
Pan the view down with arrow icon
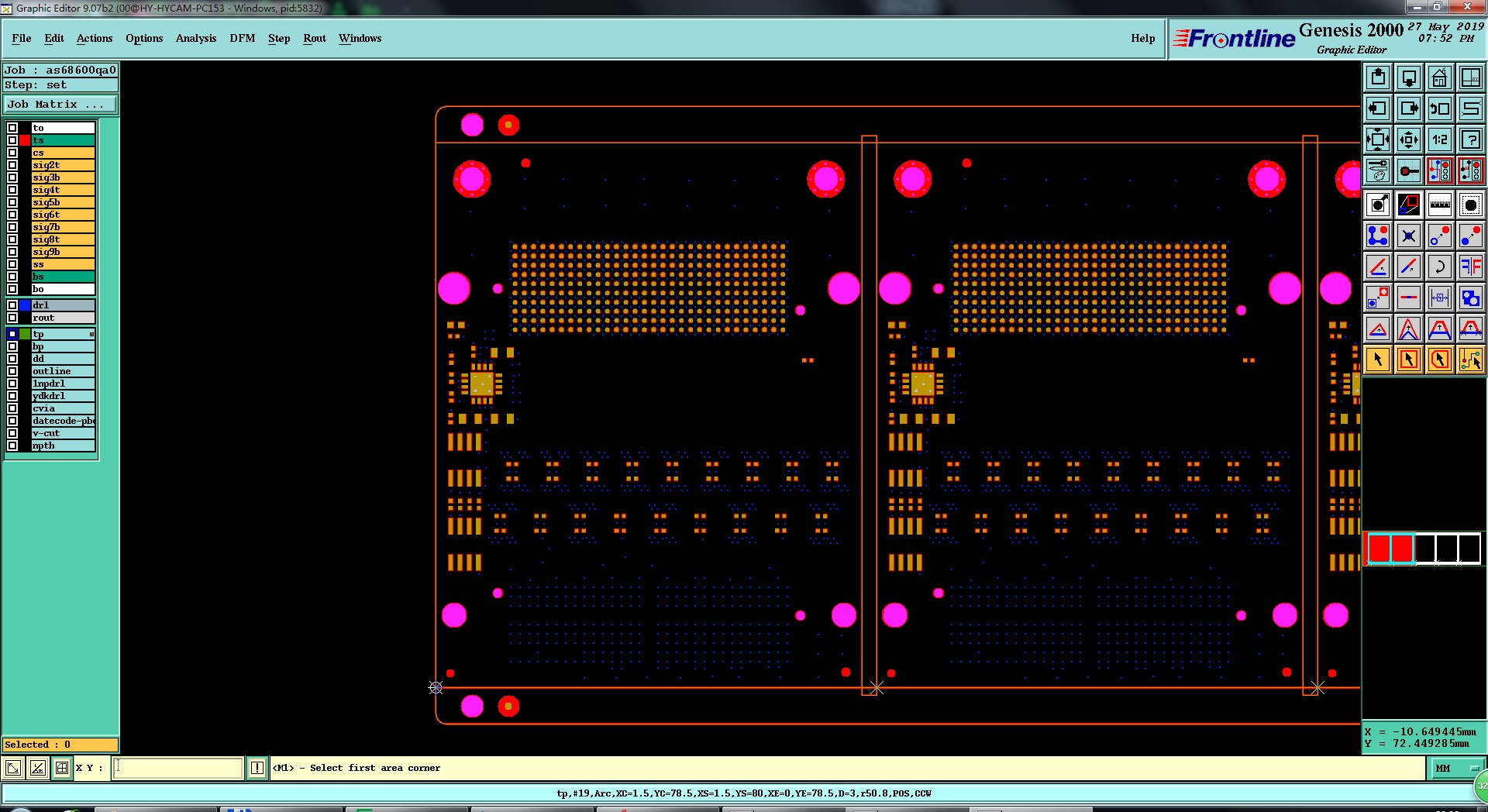click(1409, 77)
